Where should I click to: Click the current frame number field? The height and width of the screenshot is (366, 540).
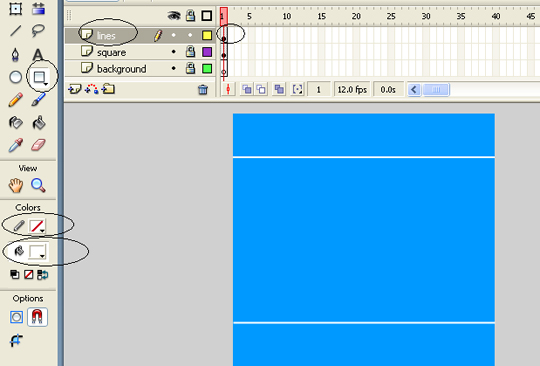pyautogui.click(x=319, y=90)
